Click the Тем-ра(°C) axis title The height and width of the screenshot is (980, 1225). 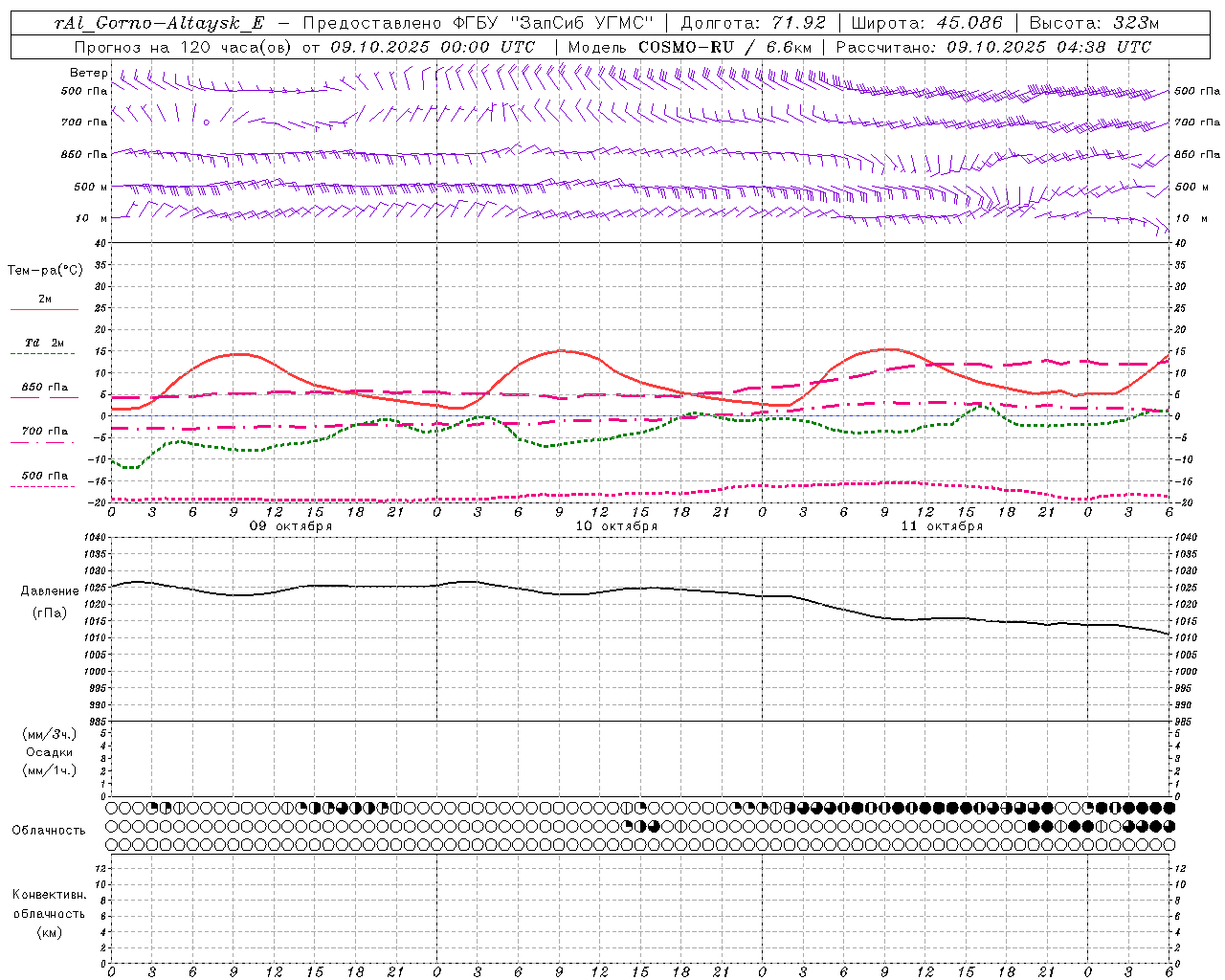(x=45, y=271)
